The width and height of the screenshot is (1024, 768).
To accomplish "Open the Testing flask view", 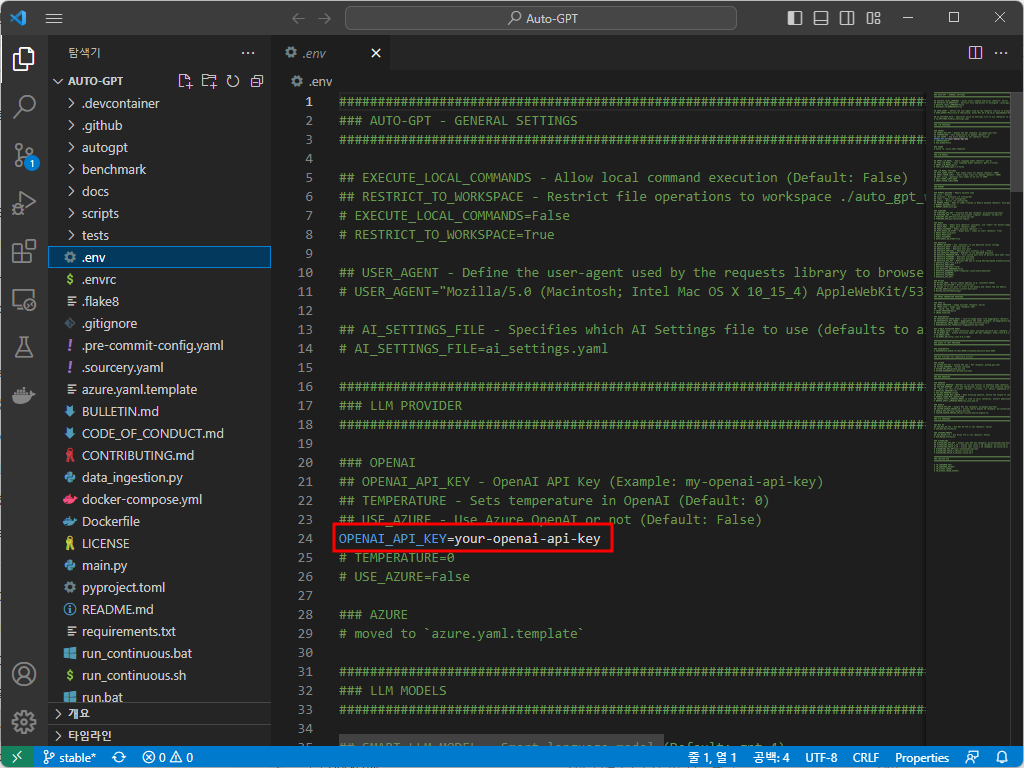I will point(24,347).
